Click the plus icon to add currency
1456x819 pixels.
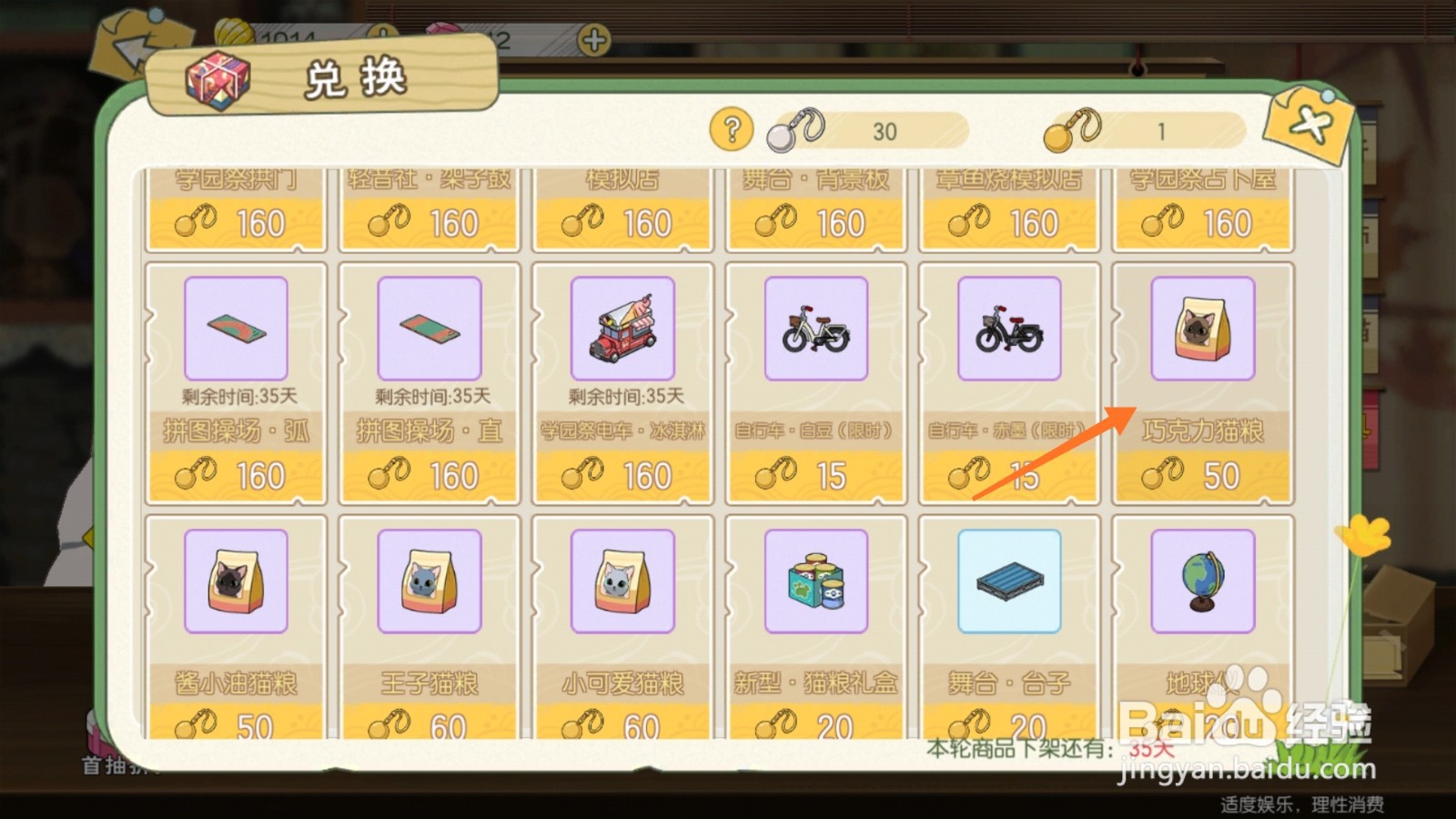[x=594, y=40]
